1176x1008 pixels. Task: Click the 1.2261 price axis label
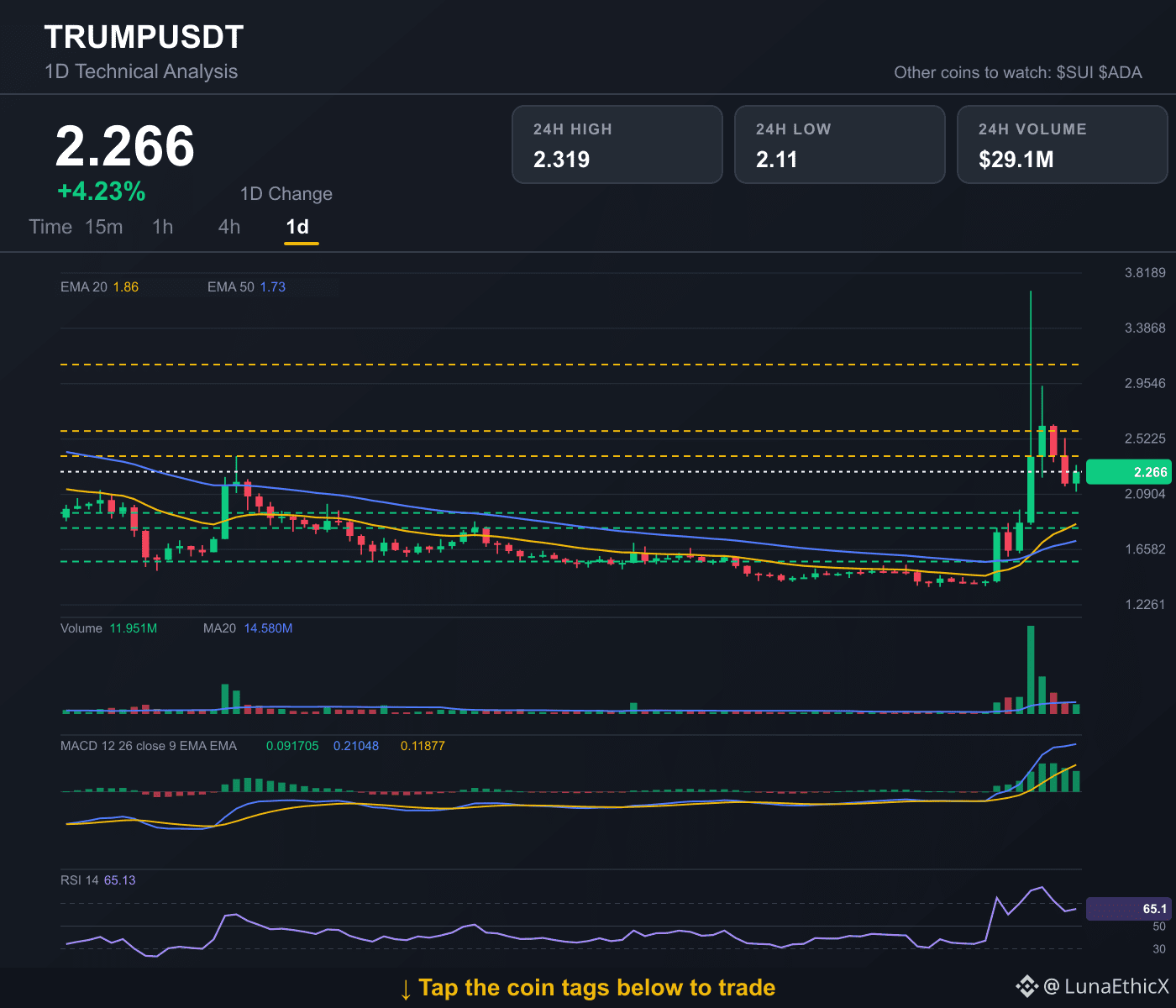point(1146,605)
